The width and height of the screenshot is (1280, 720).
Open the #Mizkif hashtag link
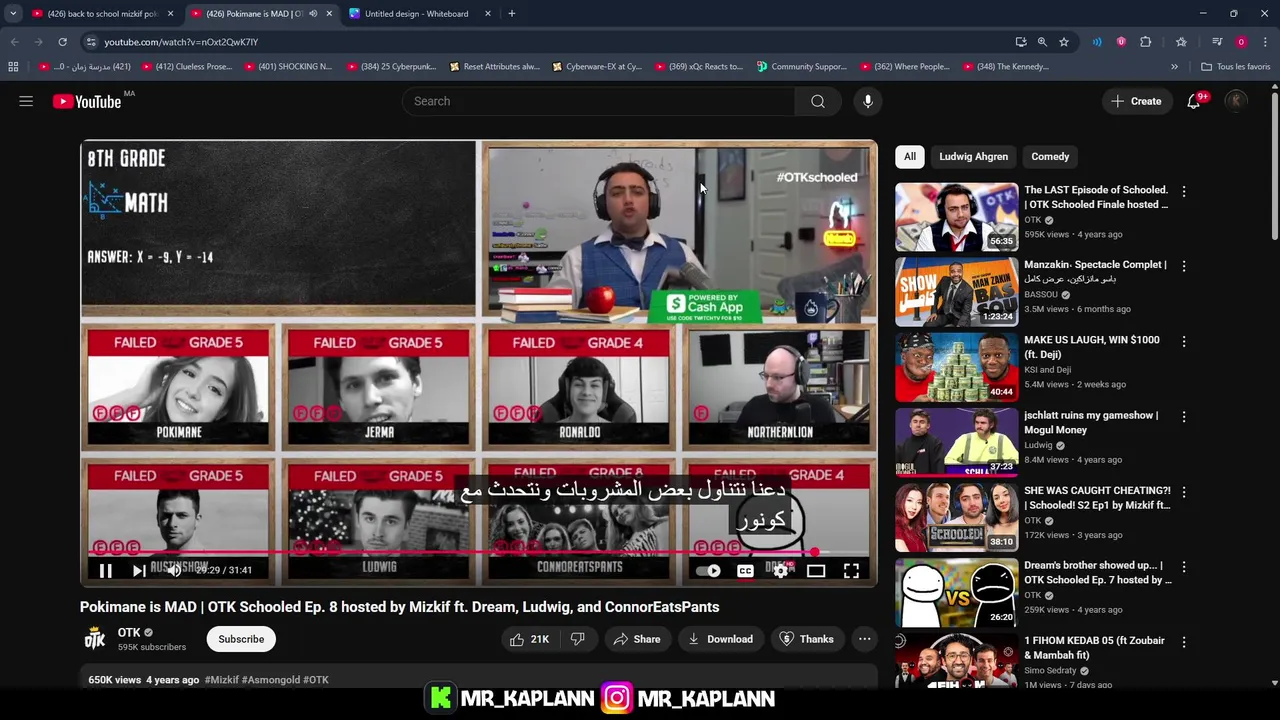[222, 680]
